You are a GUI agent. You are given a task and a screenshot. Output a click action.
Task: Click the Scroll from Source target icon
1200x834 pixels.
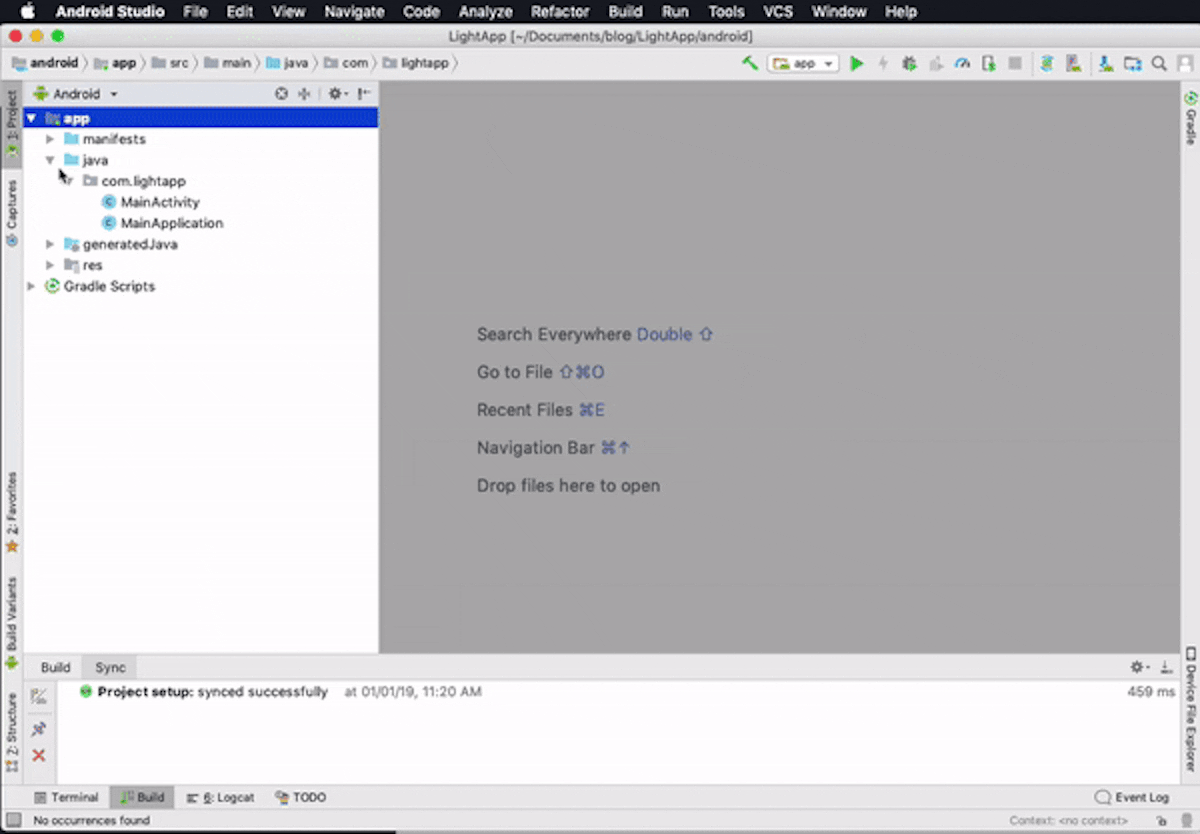[x=282, y=94]
